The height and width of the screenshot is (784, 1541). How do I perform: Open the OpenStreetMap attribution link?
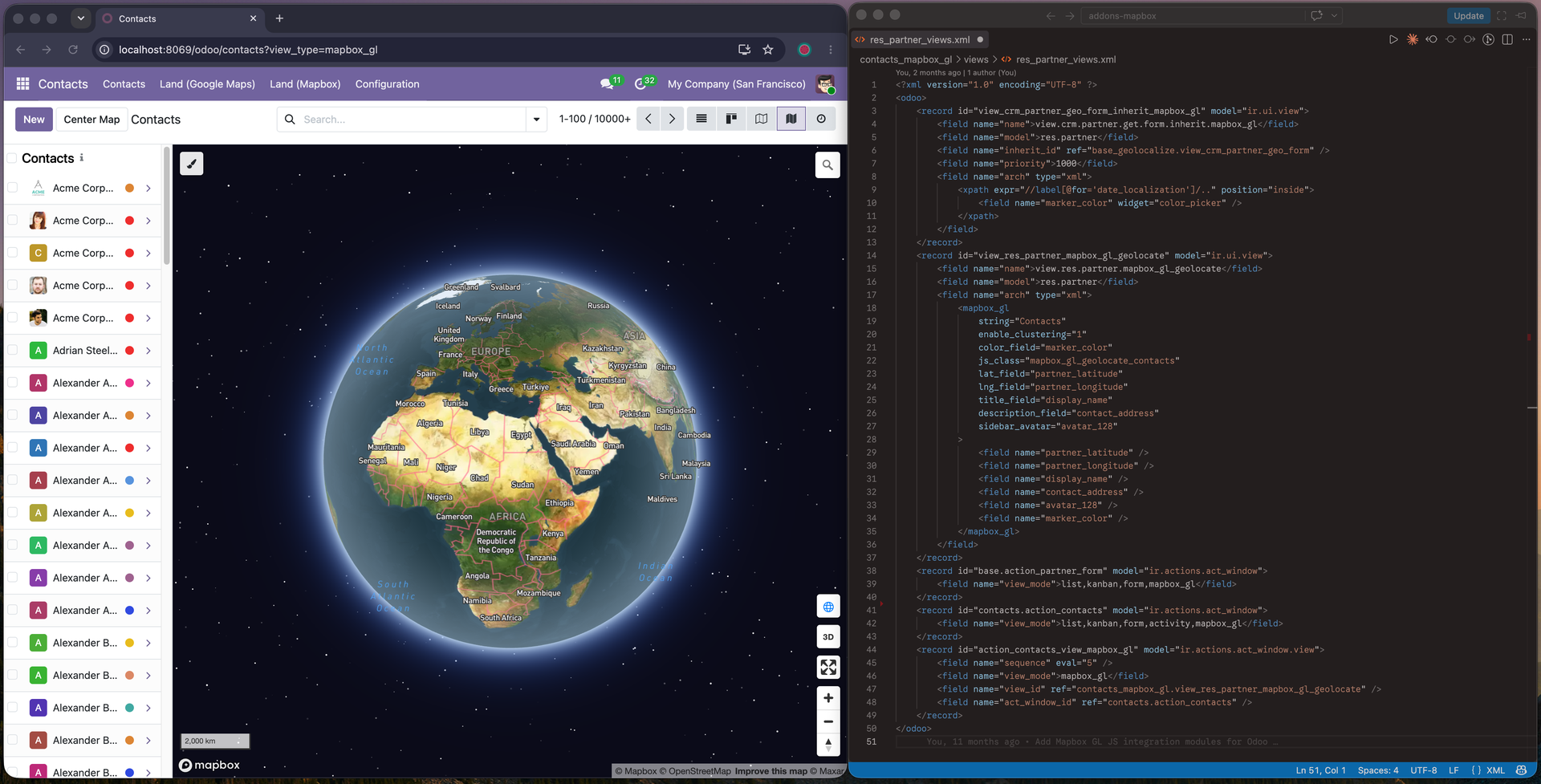[694, 771]
